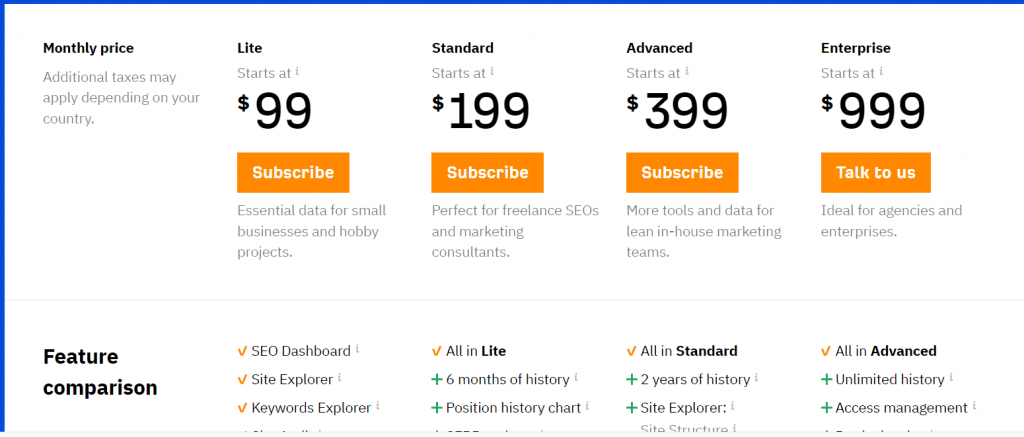Open the Lite Site Explorer info icon
This screenshot has width=1024, height=437.
340,378
